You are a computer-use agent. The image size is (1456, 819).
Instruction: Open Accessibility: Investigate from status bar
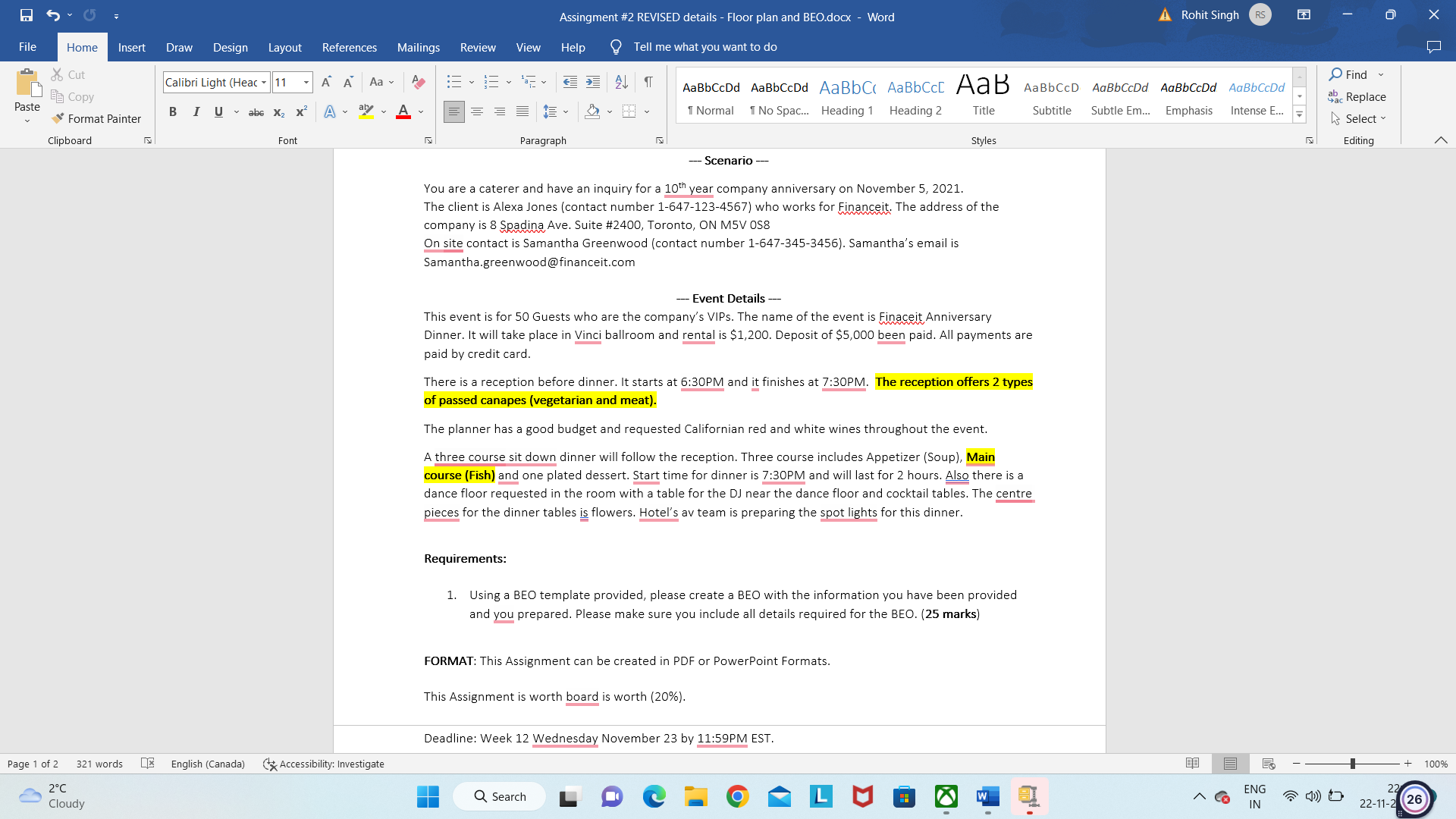(x=324, y=764)
